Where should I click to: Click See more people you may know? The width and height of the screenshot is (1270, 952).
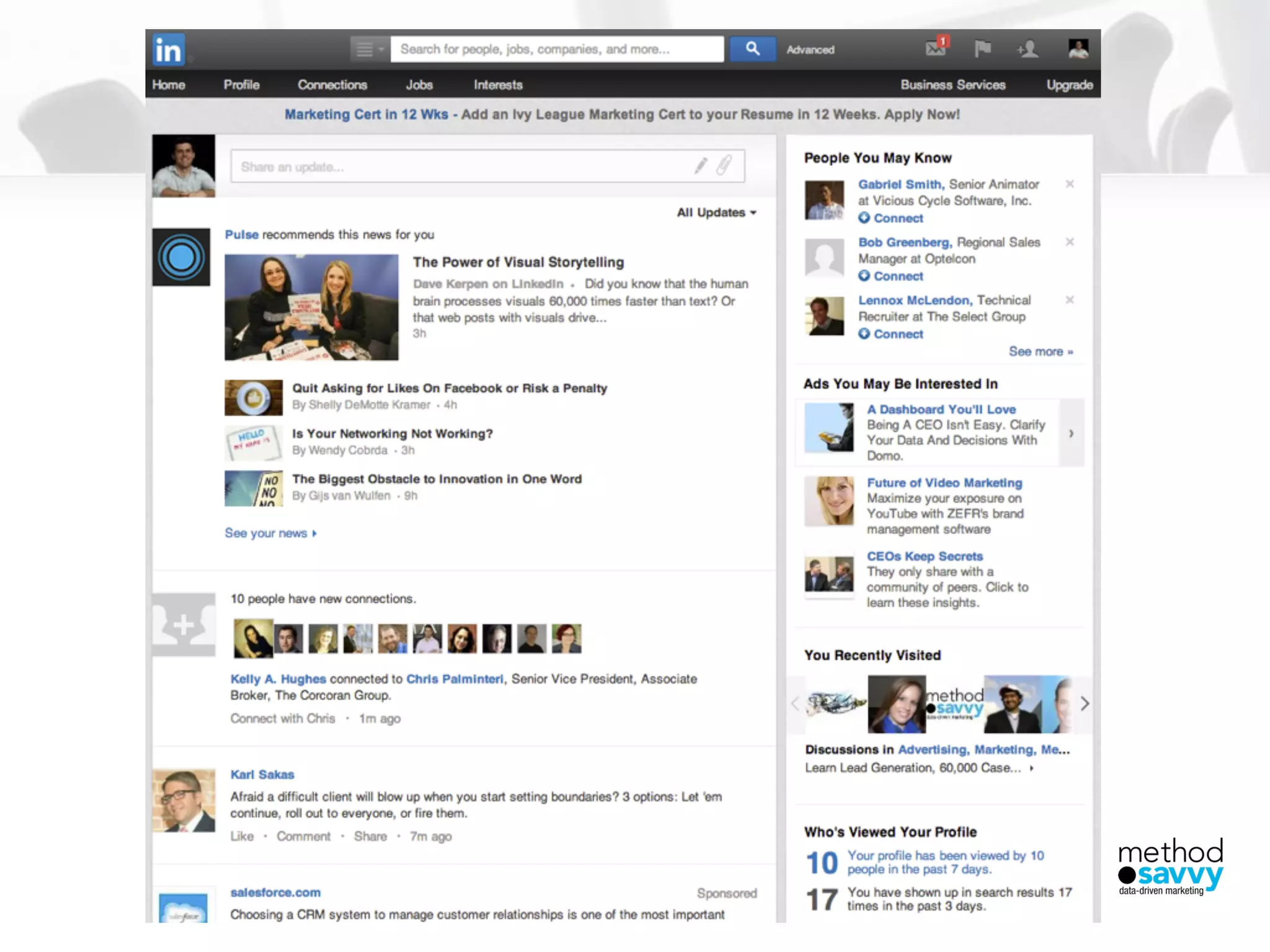1041,352
